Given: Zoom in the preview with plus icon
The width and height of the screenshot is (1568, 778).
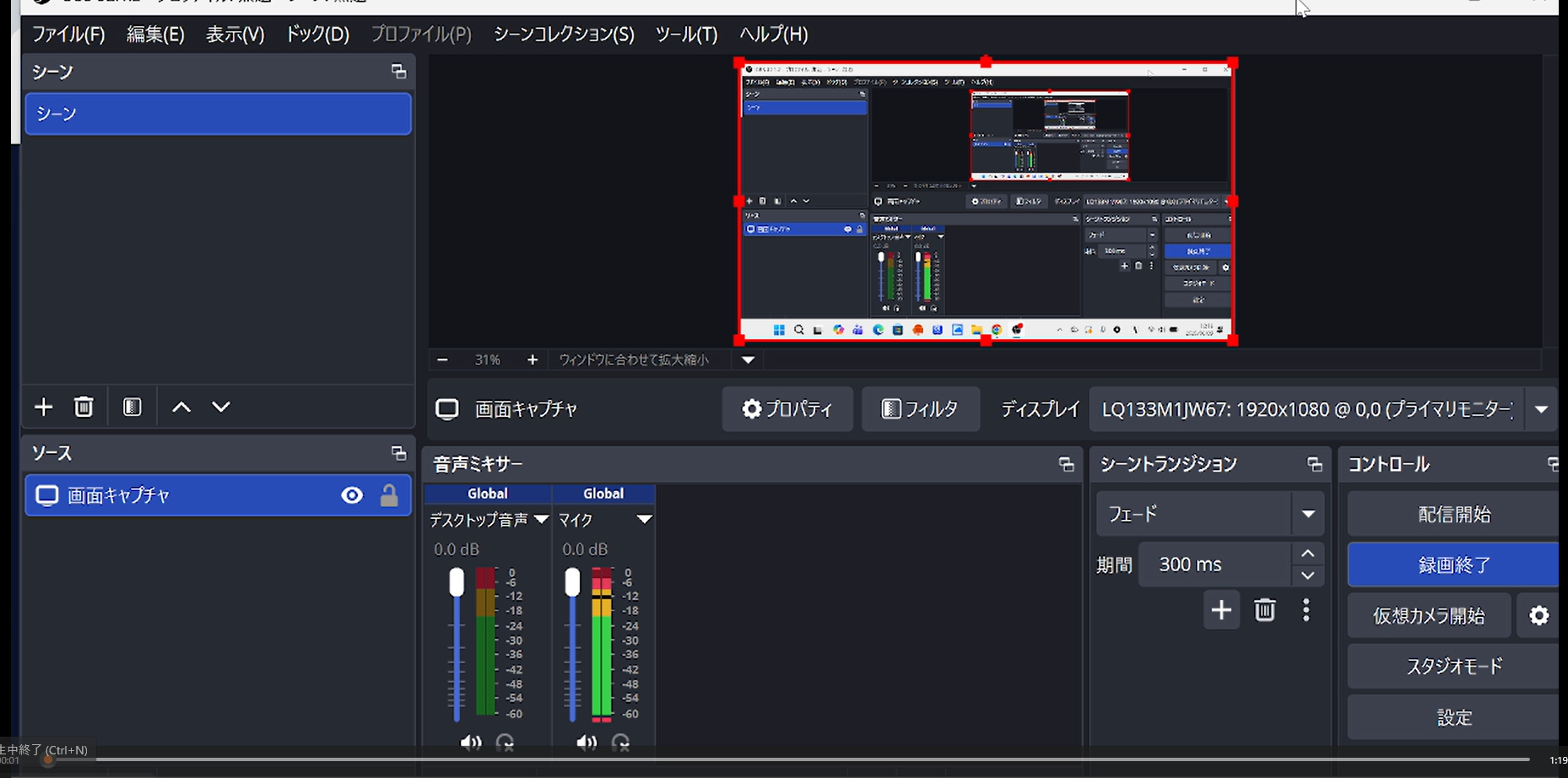Looking at the screenshot, I should [533, 360].
